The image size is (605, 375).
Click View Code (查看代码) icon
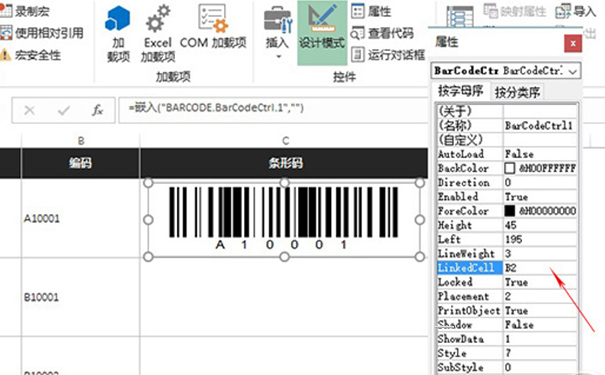point(357,33)
